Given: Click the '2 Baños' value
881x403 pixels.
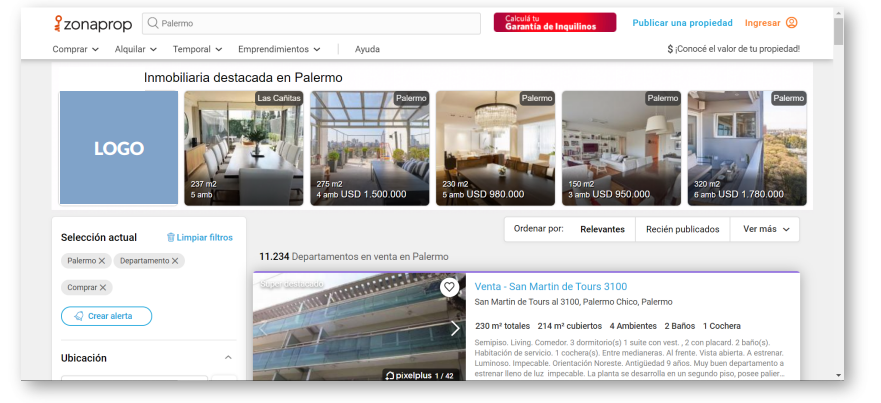Looking at the screenshot, I should tap(680, 326).
